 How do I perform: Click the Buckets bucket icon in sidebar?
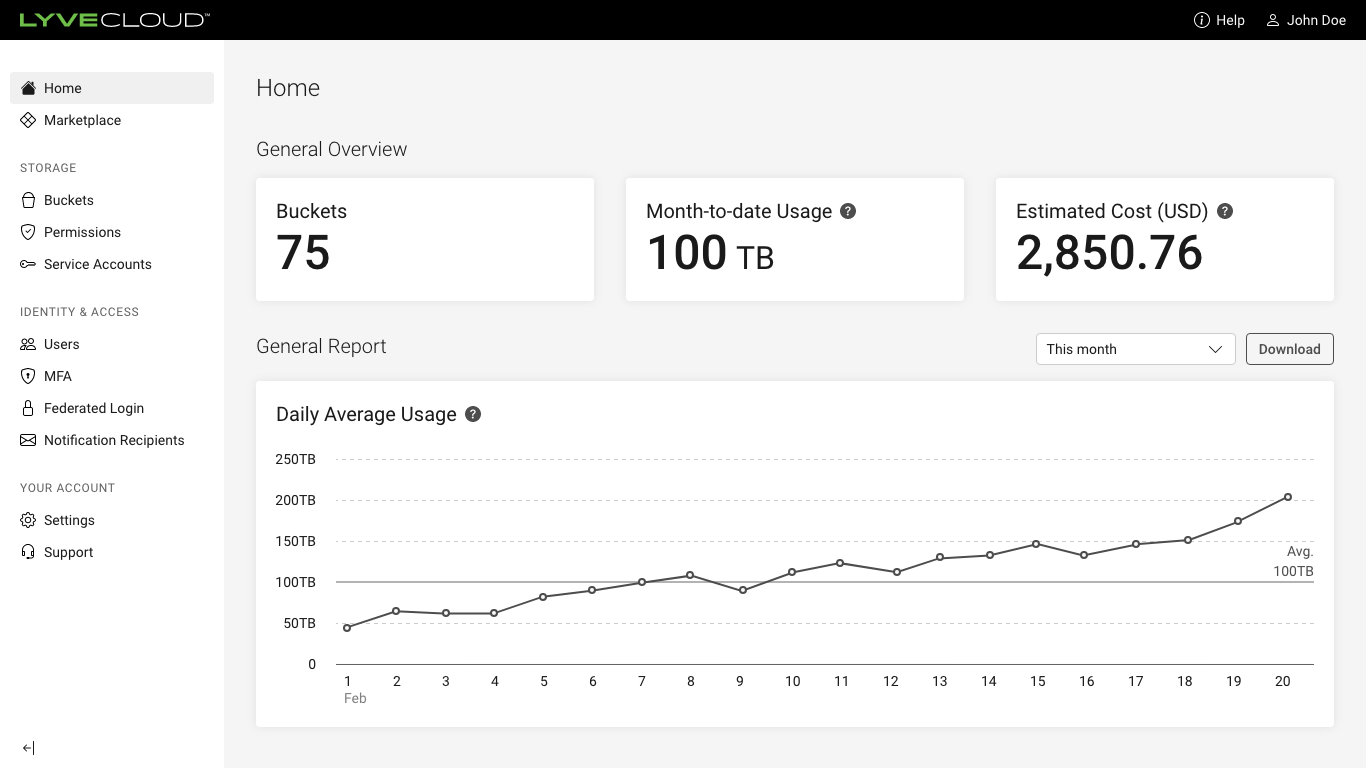click(28, 200)
